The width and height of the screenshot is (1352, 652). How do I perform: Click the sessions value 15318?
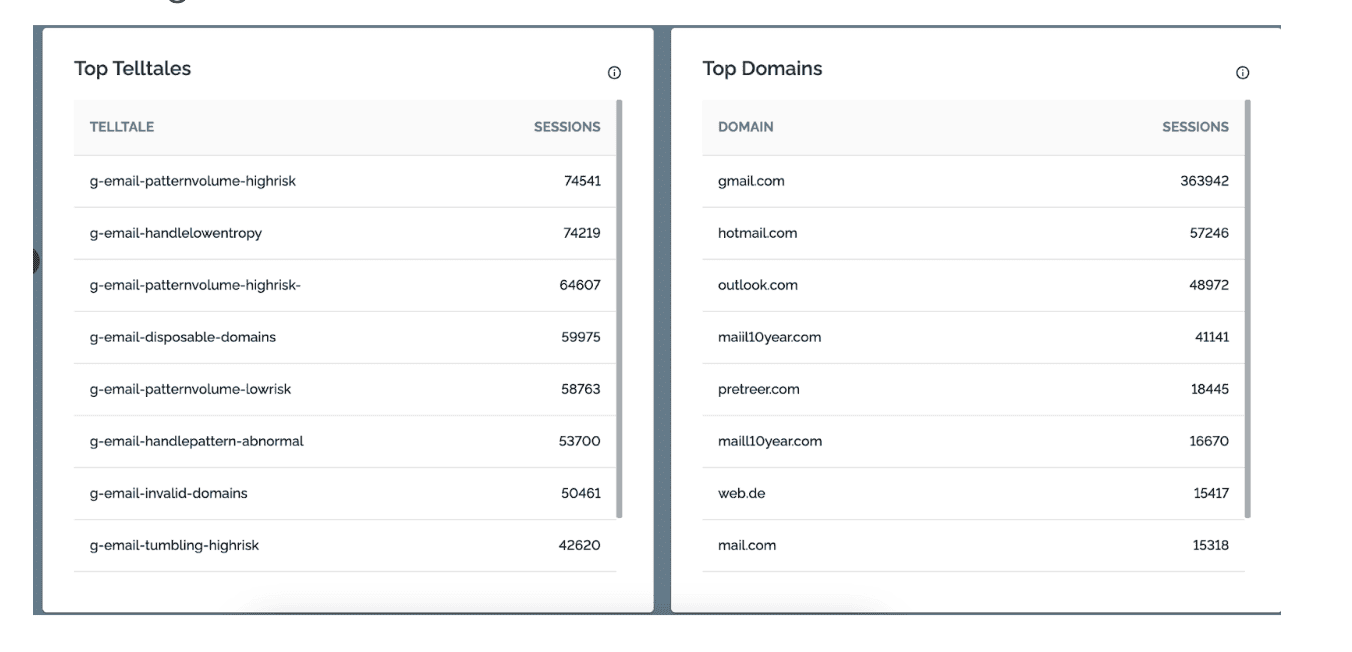pos(1209,545)
